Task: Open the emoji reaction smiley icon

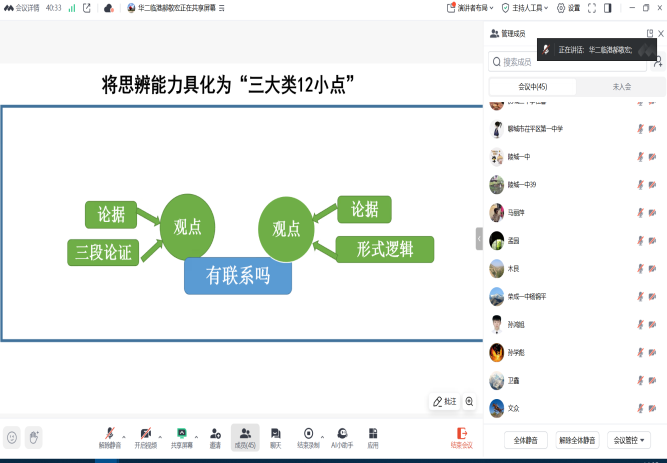Action: 12,437
